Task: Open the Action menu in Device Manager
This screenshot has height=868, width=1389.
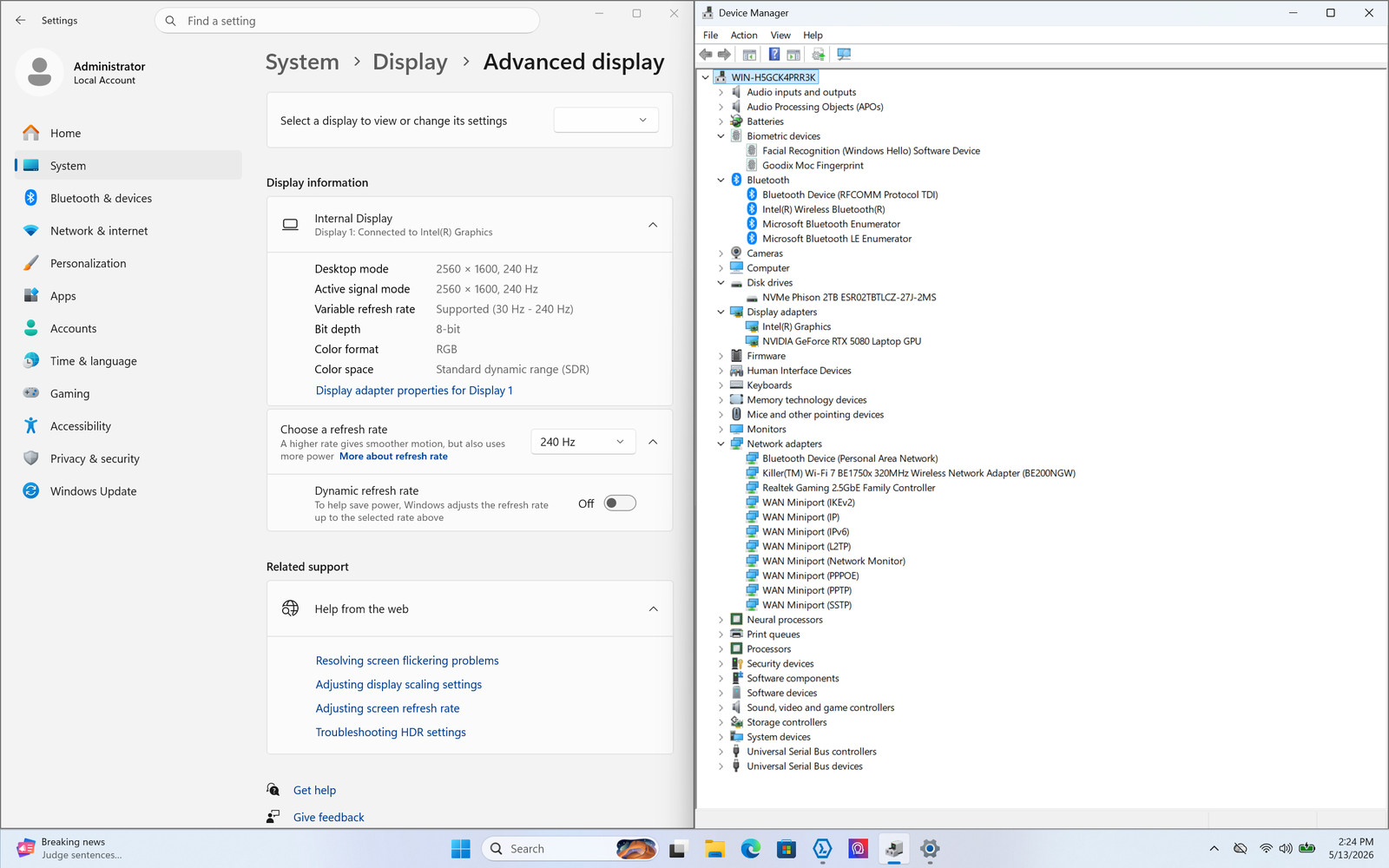Action: tap(744, 36)
